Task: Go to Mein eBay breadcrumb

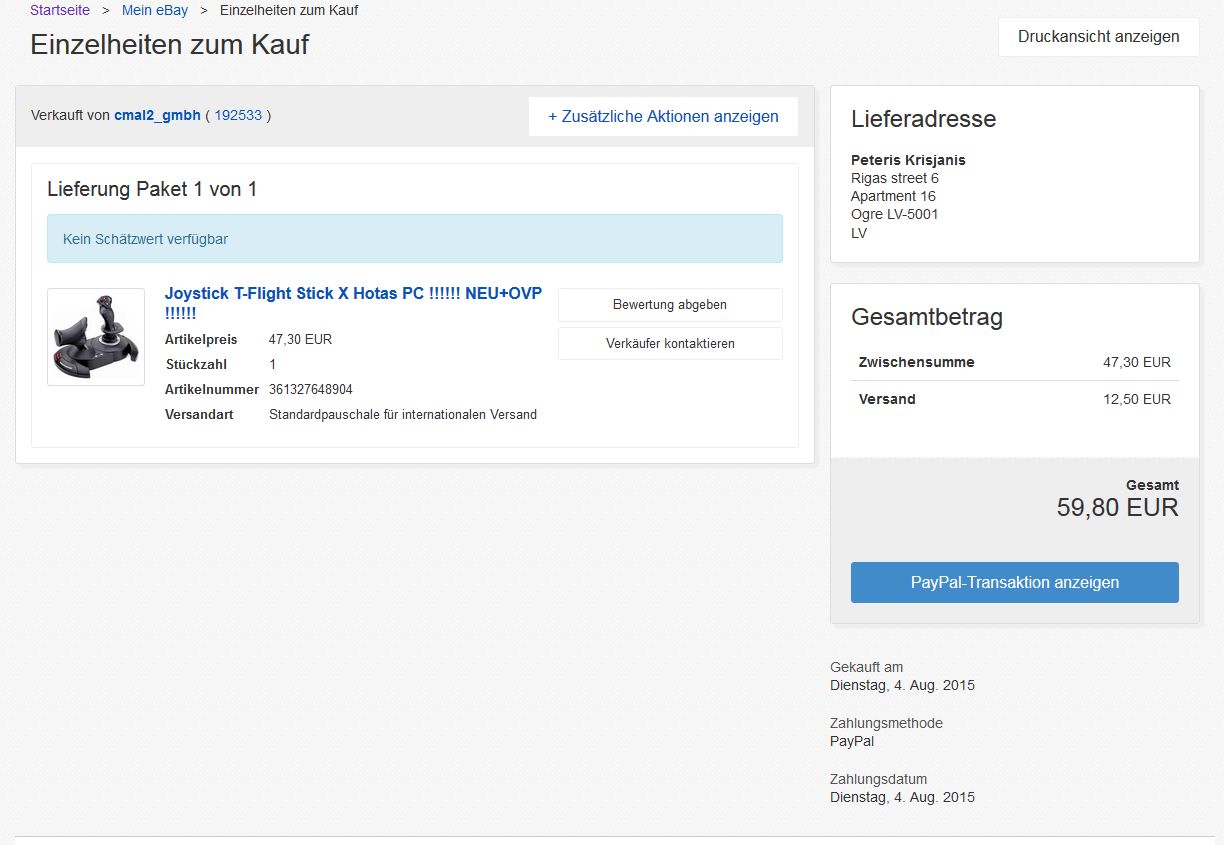Action: click(155, 10)
